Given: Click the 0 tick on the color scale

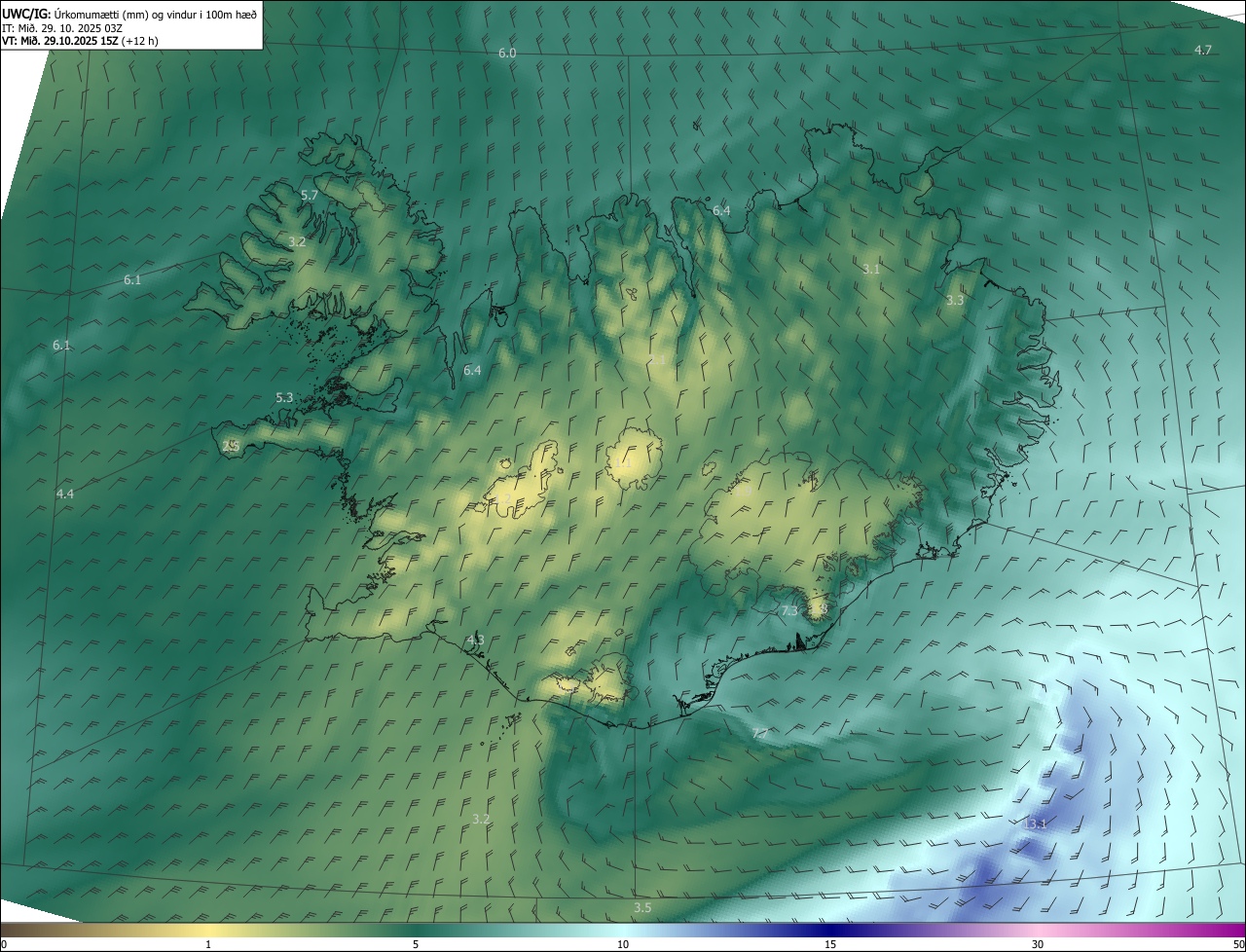Looking at the screenshot, I should [x=3, y=944].
